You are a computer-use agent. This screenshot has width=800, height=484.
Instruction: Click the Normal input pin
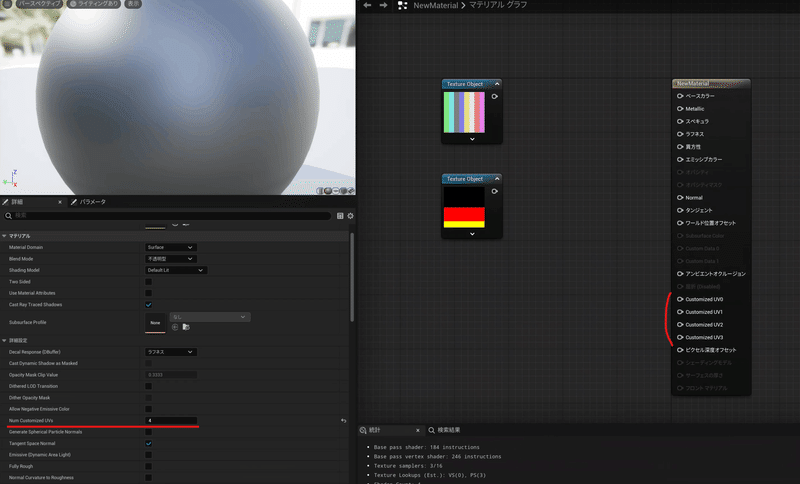pos(680,197)
